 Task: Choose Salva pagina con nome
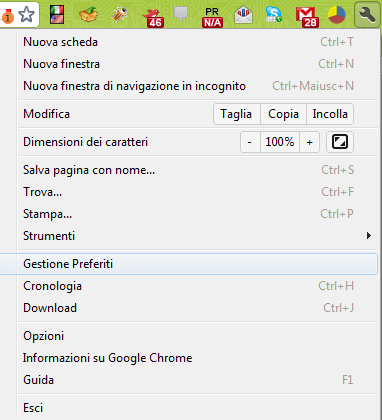tap(197, 170)
